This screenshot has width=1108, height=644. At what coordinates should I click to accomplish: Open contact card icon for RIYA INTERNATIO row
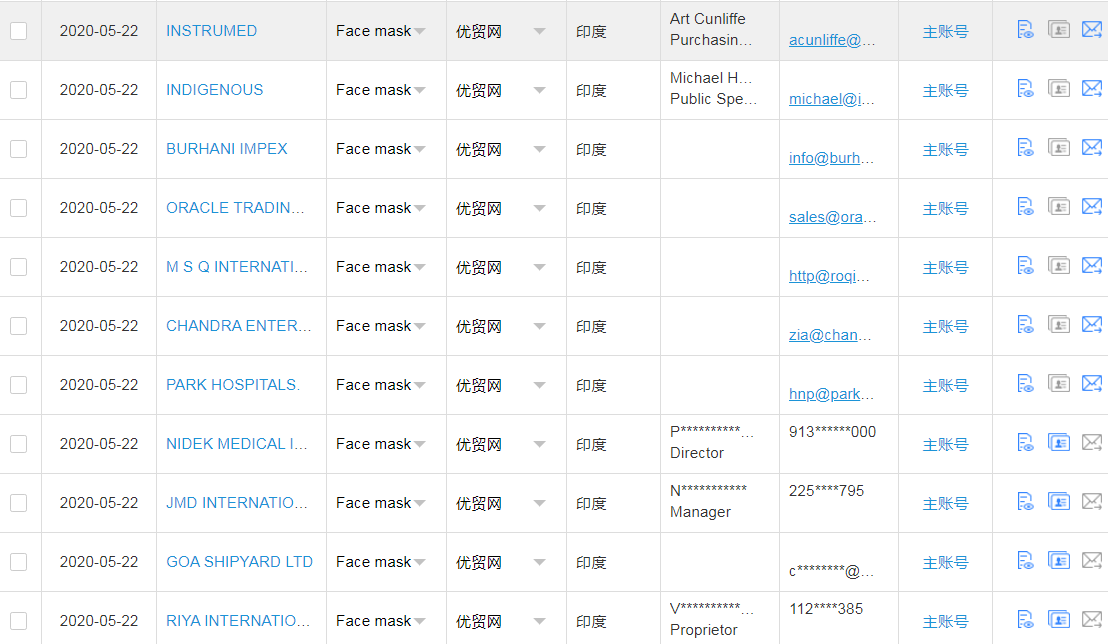pos(1059,620)
